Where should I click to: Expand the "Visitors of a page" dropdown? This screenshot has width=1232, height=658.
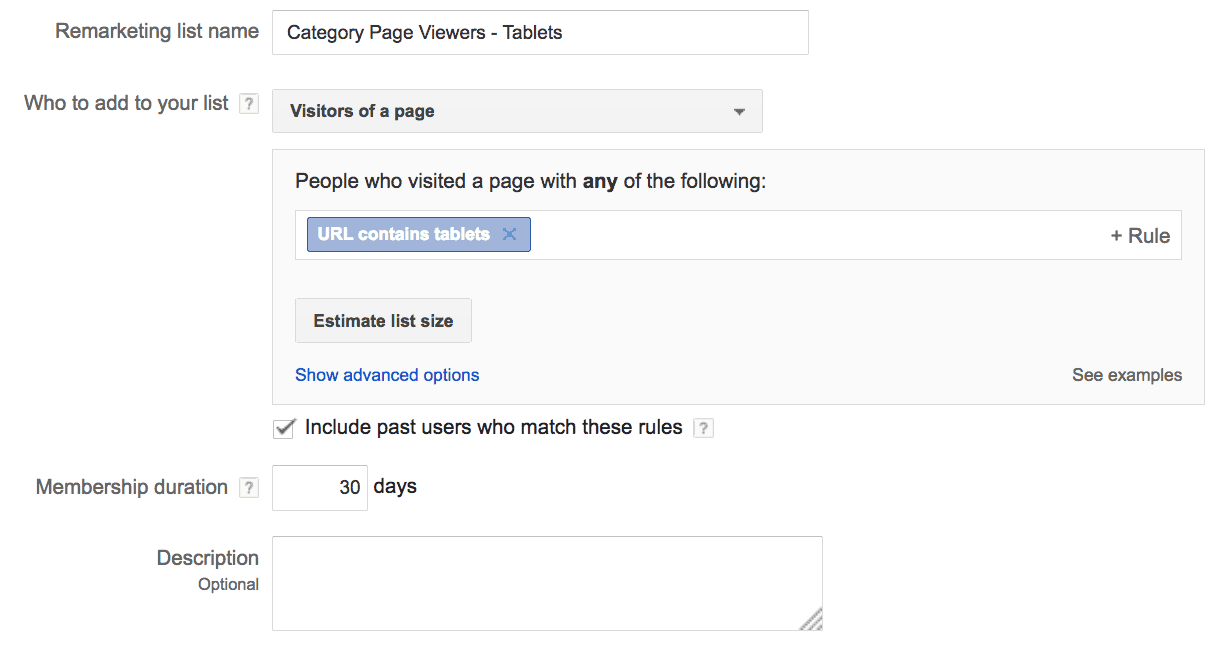click(517, 111)
